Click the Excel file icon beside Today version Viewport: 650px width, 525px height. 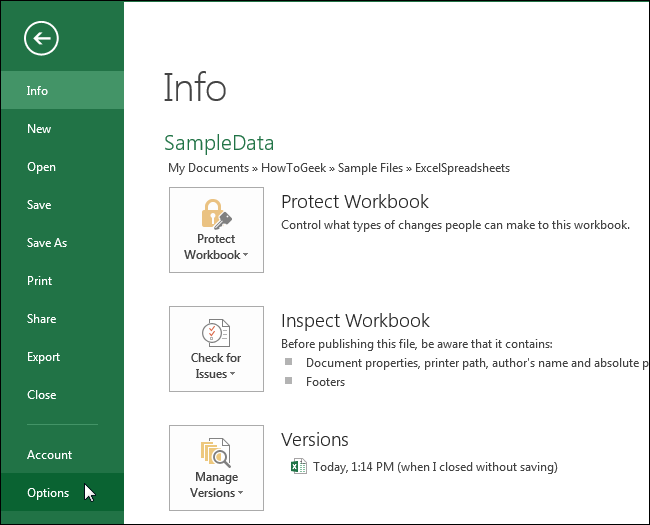(297, 466)
